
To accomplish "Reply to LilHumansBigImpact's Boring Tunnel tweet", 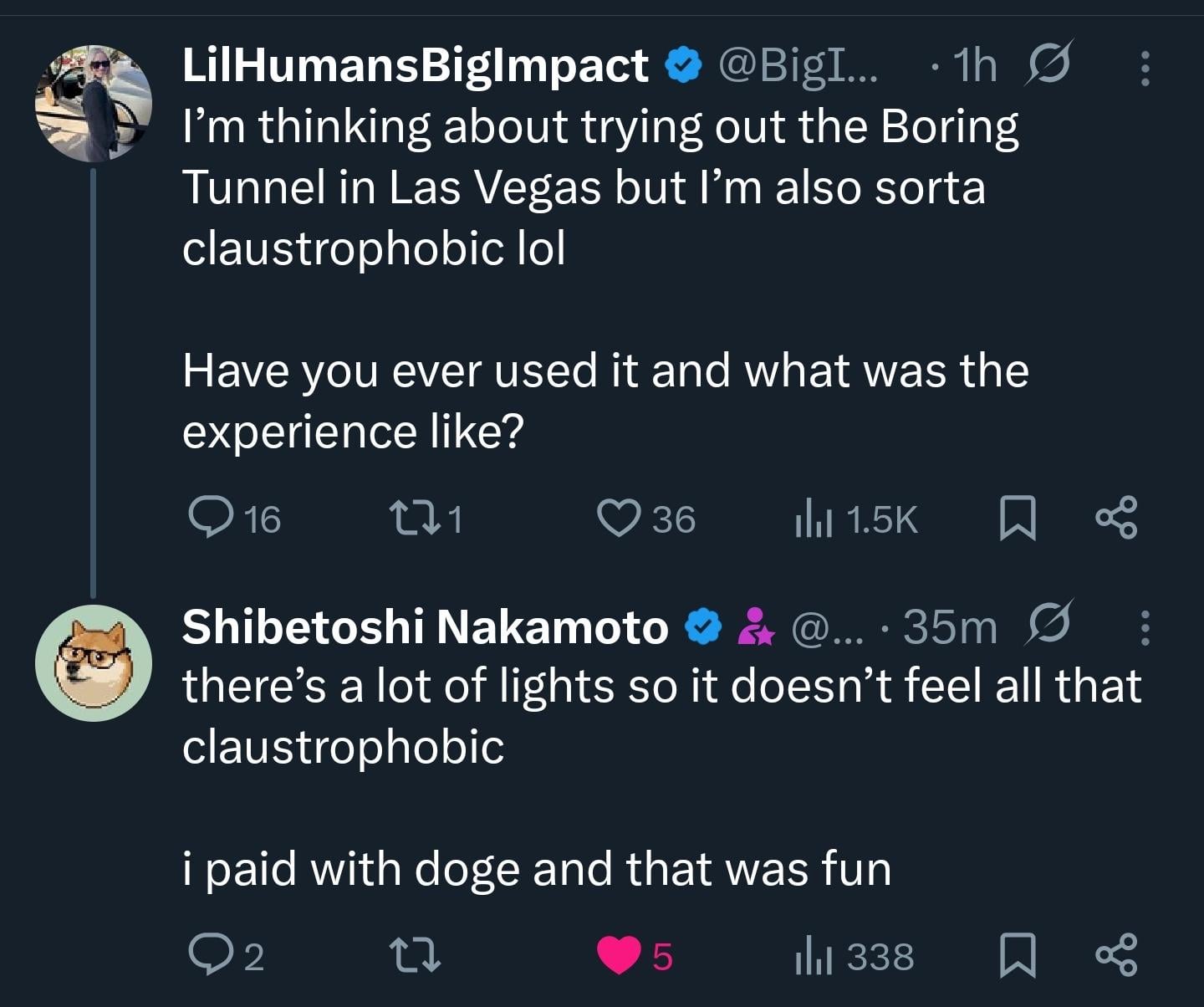I will click(x=209, y=517).
